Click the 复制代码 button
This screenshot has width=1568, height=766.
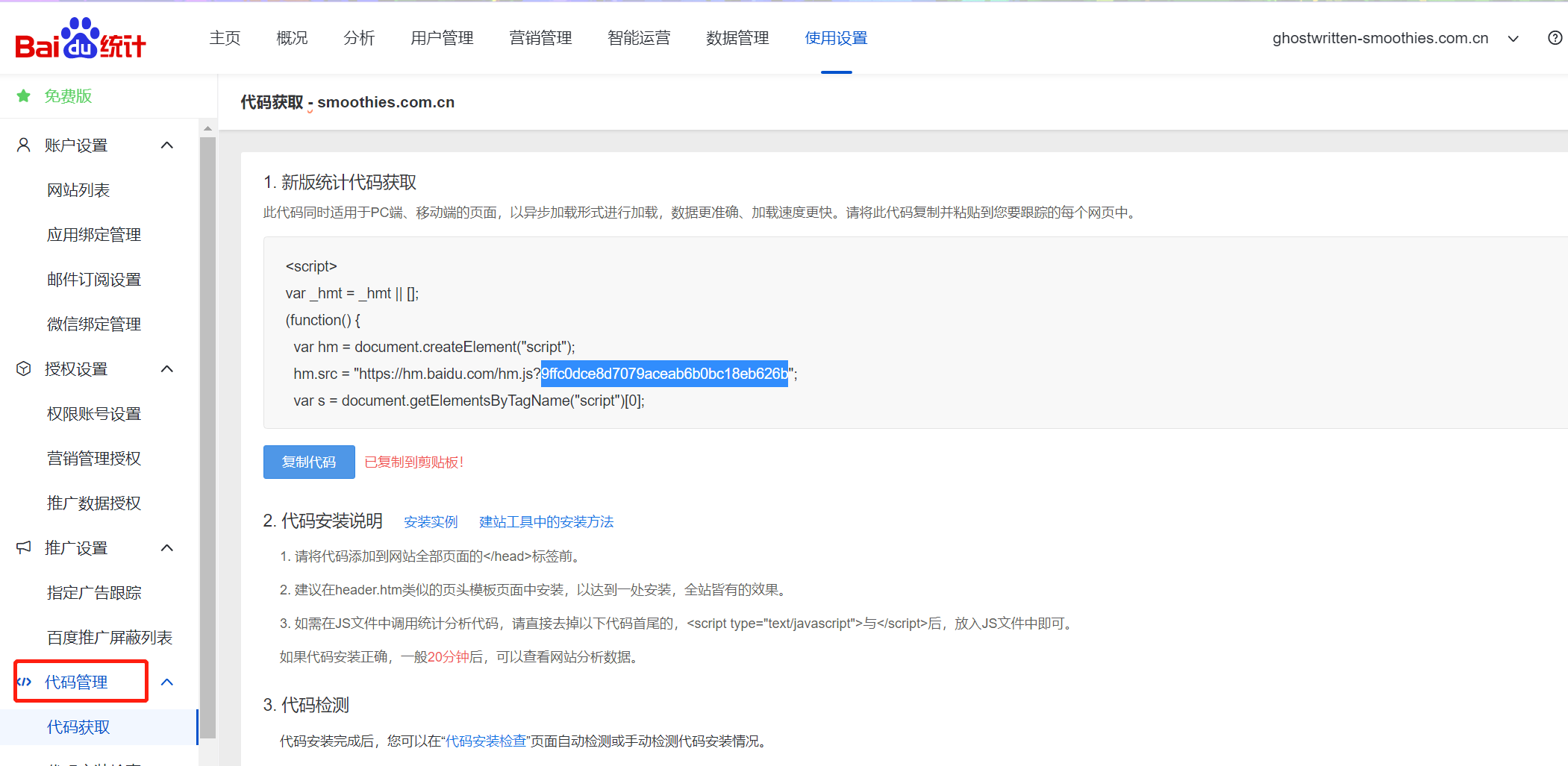point(309,462)
